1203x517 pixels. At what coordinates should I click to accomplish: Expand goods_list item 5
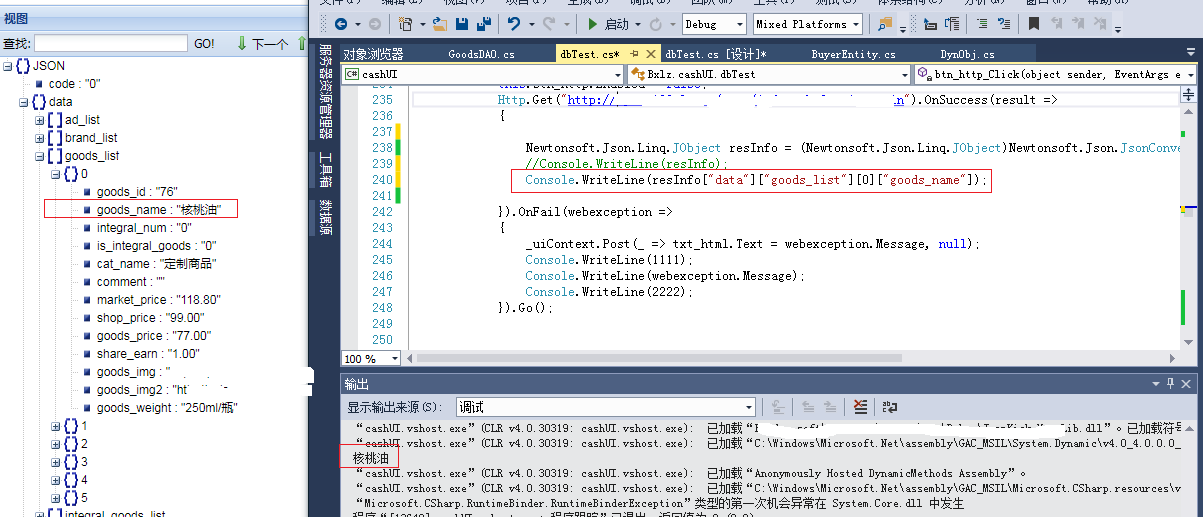pos(56,498)
